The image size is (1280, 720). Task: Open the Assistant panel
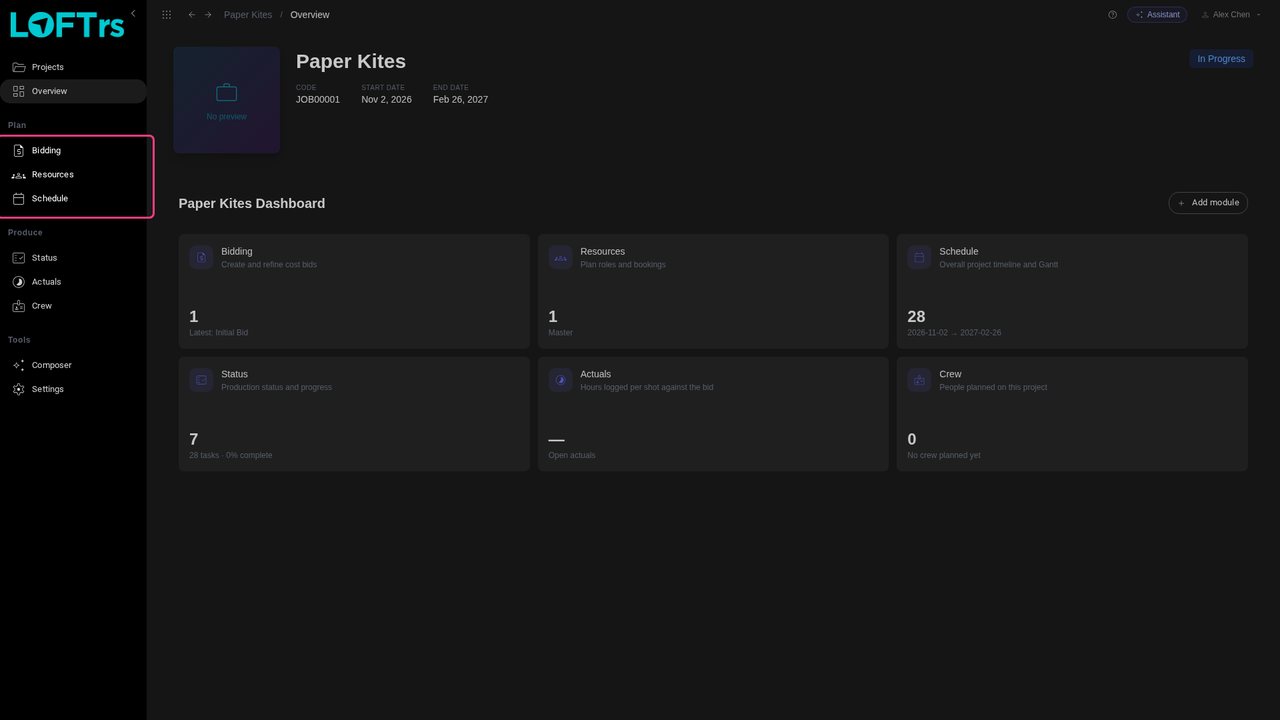(1157, 15)
